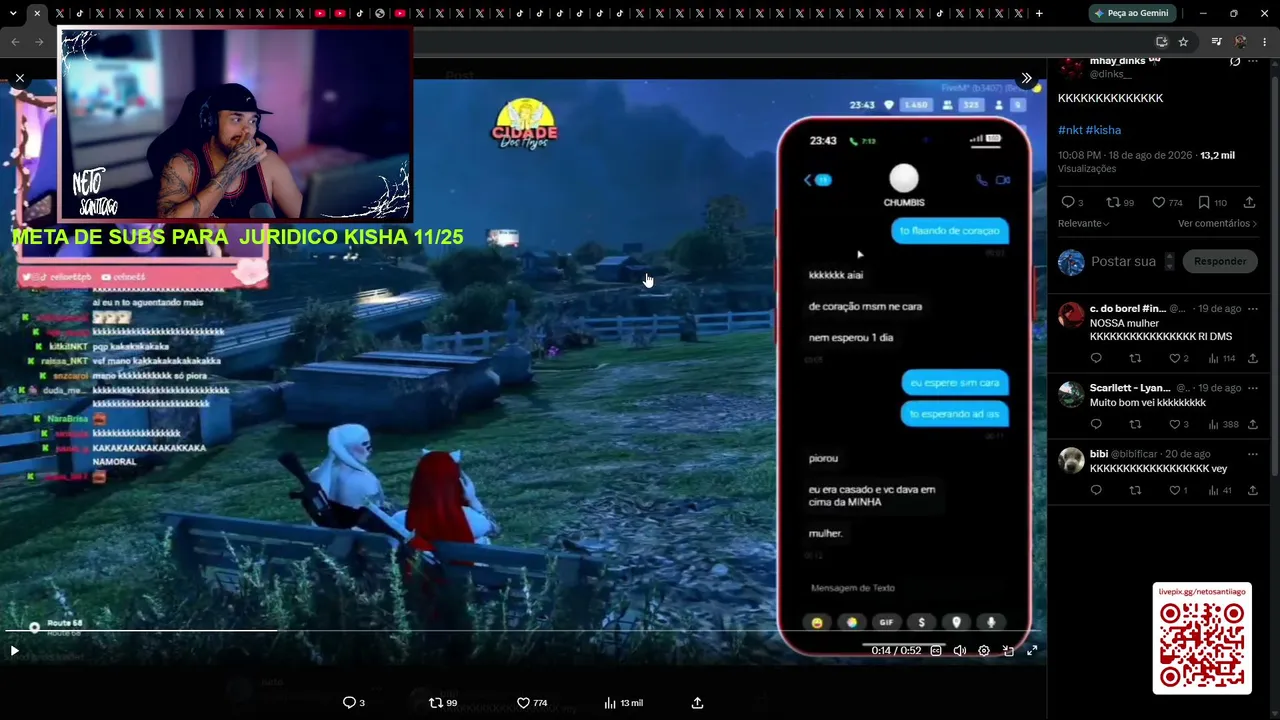Repost icon below the video
The image size is (1280, 720).
point(435,703)
